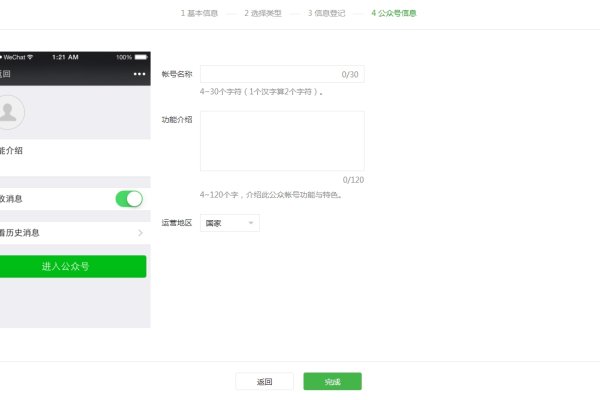Click the 4~120个字 hint text
This screenshot has height=400, width=600.
pos(271,195)
